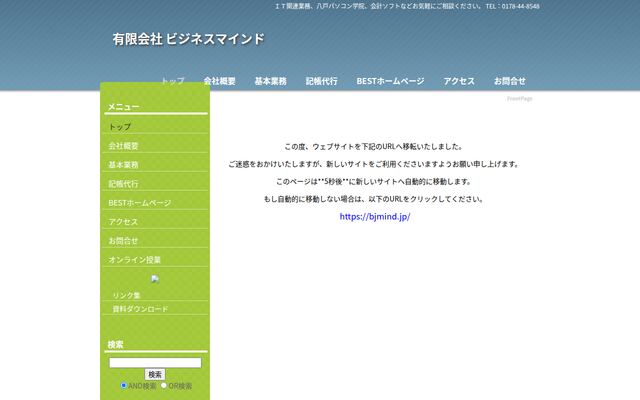The width and height of the screenshot is (640, 400).
Task: Click the FrontPage breadcrumb link
Action: click(520, 98)
